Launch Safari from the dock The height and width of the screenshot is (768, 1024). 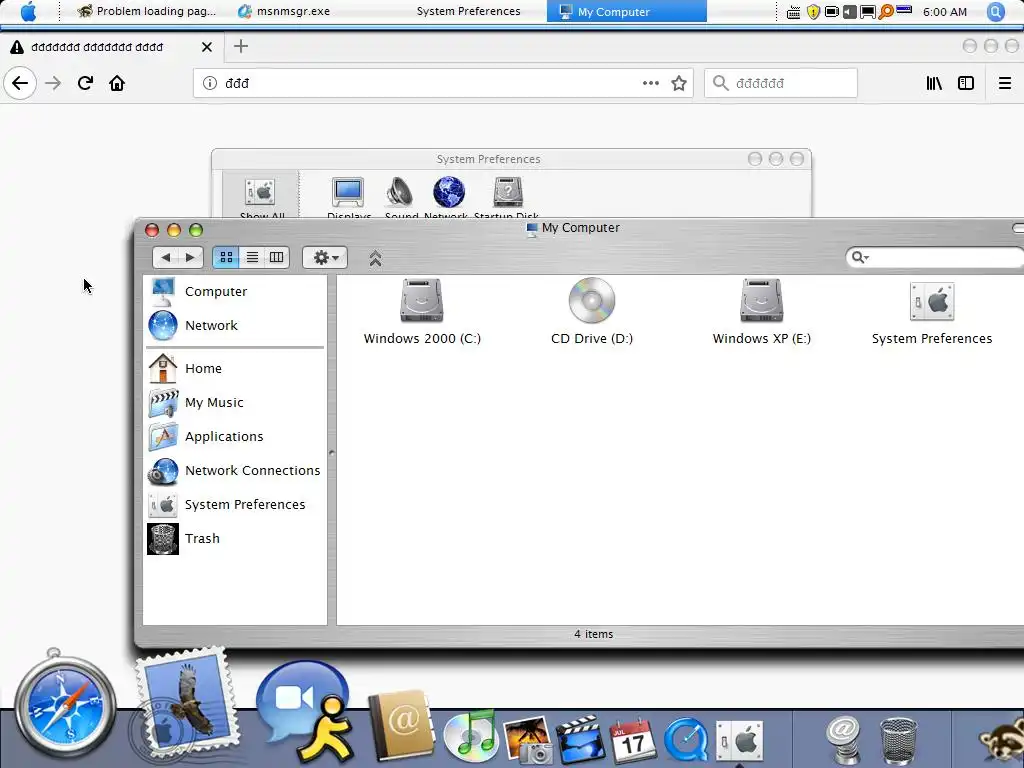pyautogui.click(x=64, y=705)
